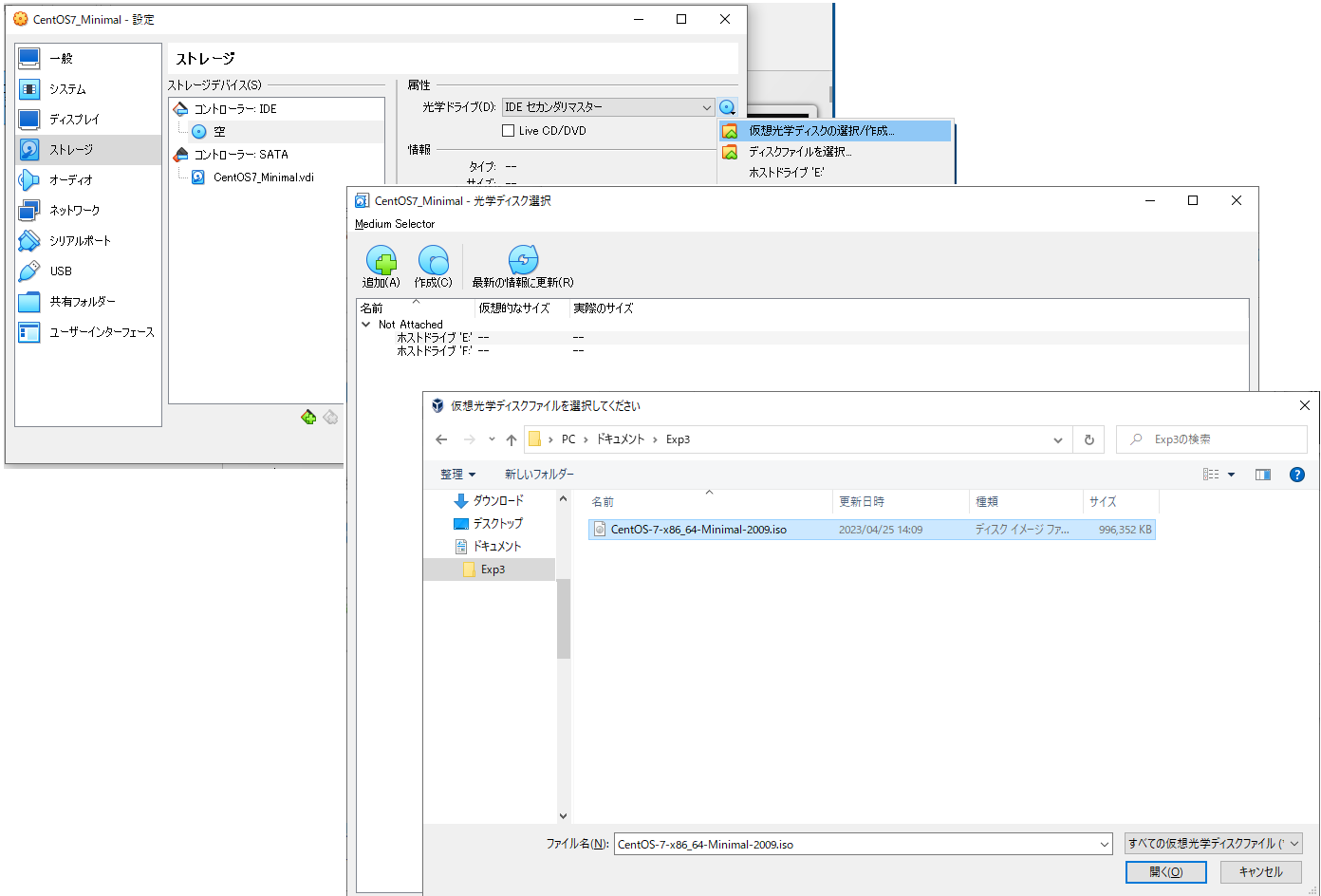Select the empty optical drive (空) item
Screen dimensions: 1321x896
(218, 132)
